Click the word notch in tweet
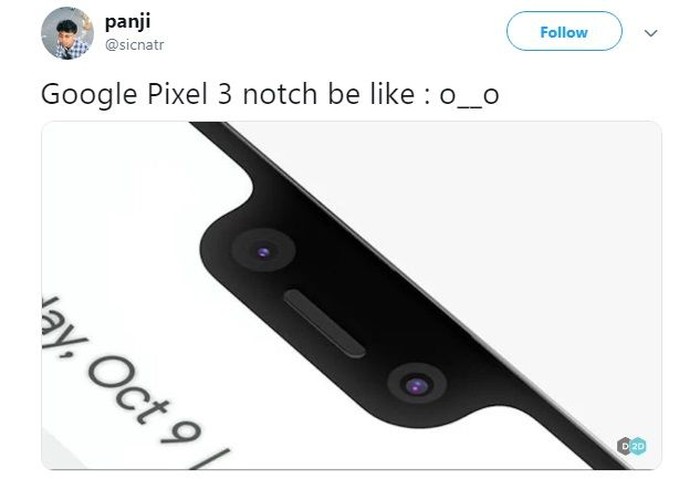Image resolution: width=700 pixels, height=479 pixels. tap(281, 94)
